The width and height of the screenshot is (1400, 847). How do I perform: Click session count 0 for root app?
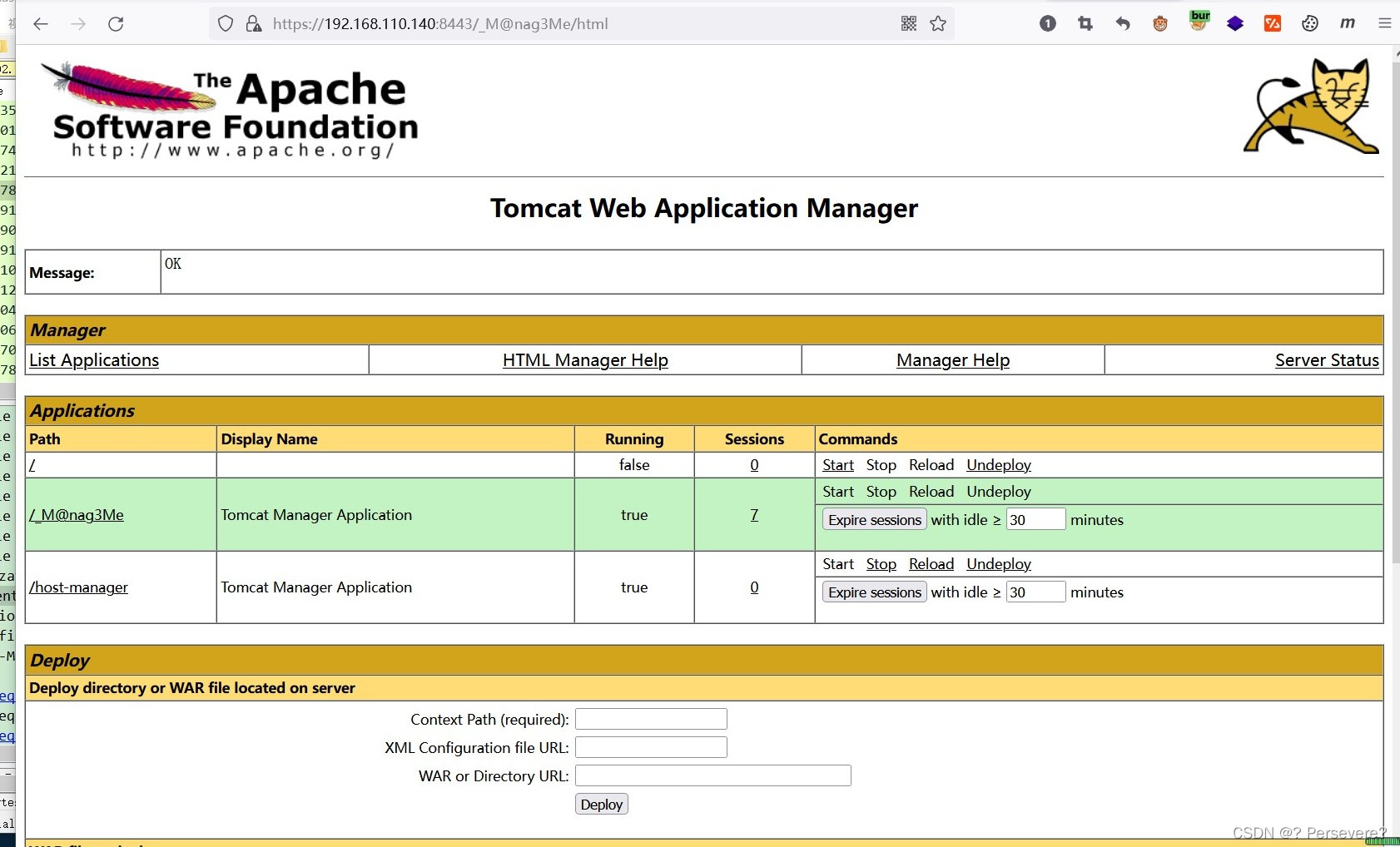click(x=754, y=465)
